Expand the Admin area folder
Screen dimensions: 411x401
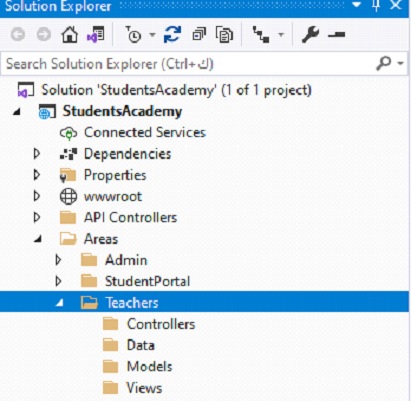[x=58, y=260]
